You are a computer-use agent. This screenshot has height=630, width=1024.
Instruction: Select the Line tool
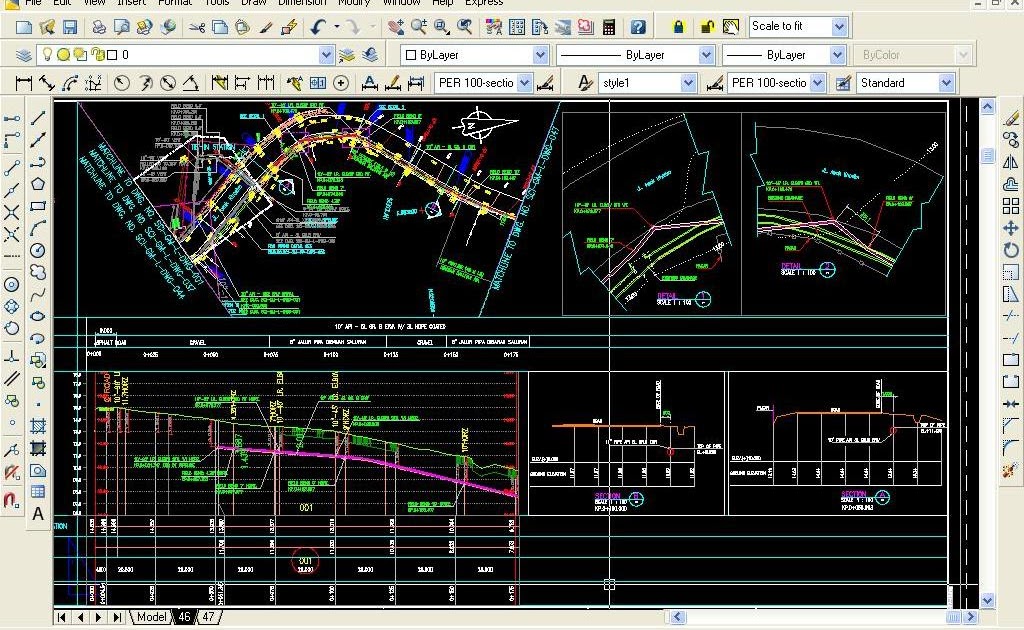pos(40,118)
